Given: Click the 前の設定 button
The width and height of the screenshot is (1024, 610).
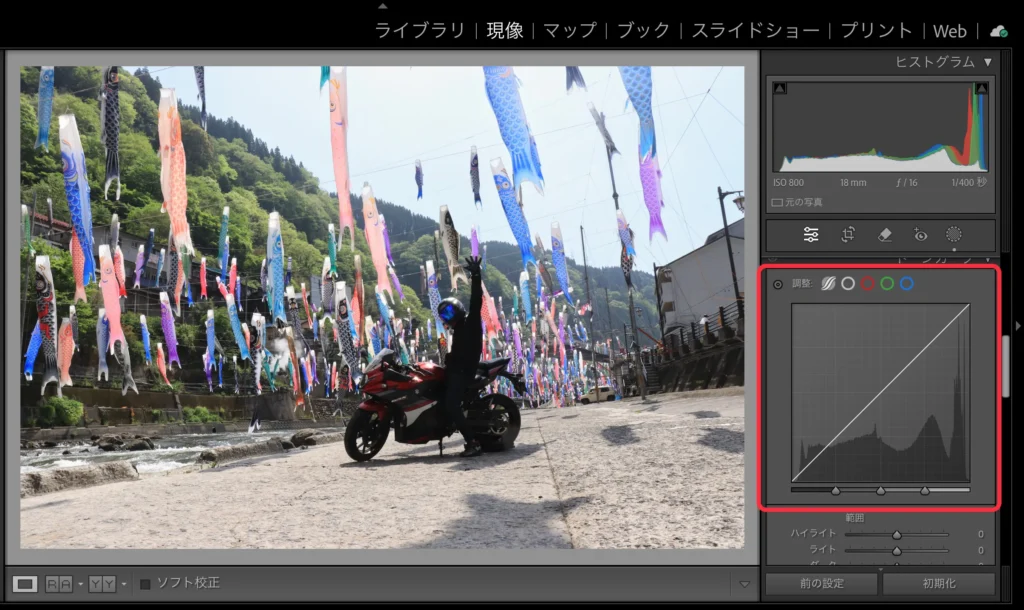Looking at the screenshot, I should tap(821, 584).
